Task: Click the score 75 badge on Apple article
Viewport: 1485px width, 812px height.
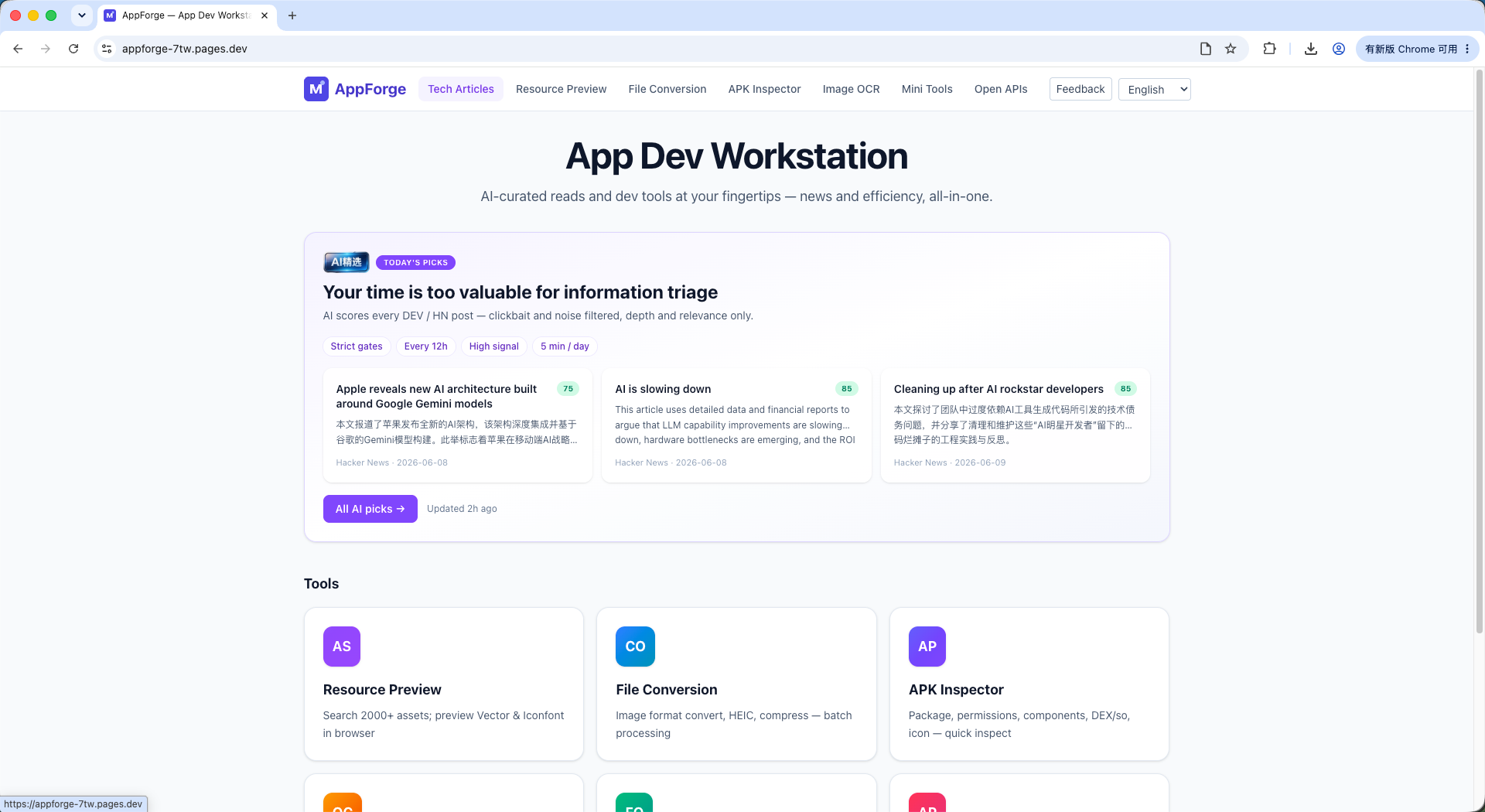Action: [568, 389]
